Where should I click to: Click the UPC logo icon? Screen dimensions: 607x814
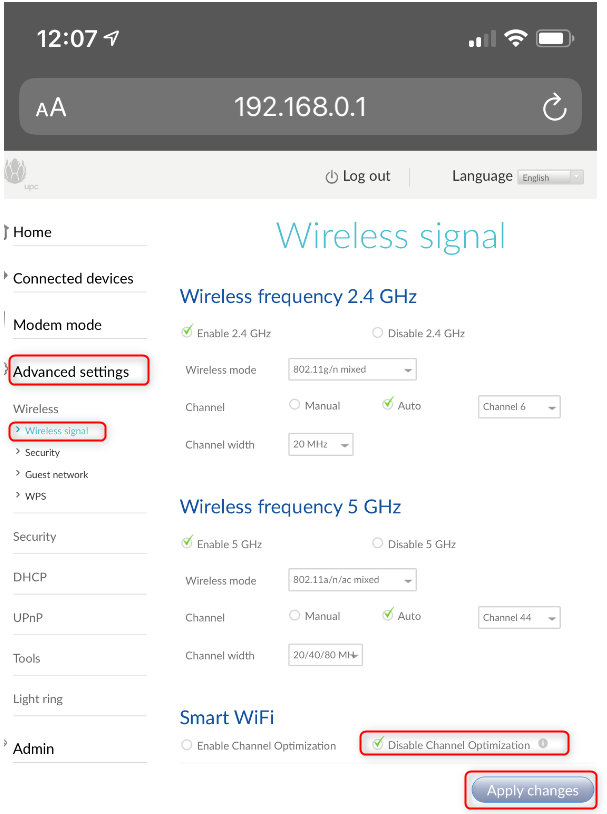point(17,174)
